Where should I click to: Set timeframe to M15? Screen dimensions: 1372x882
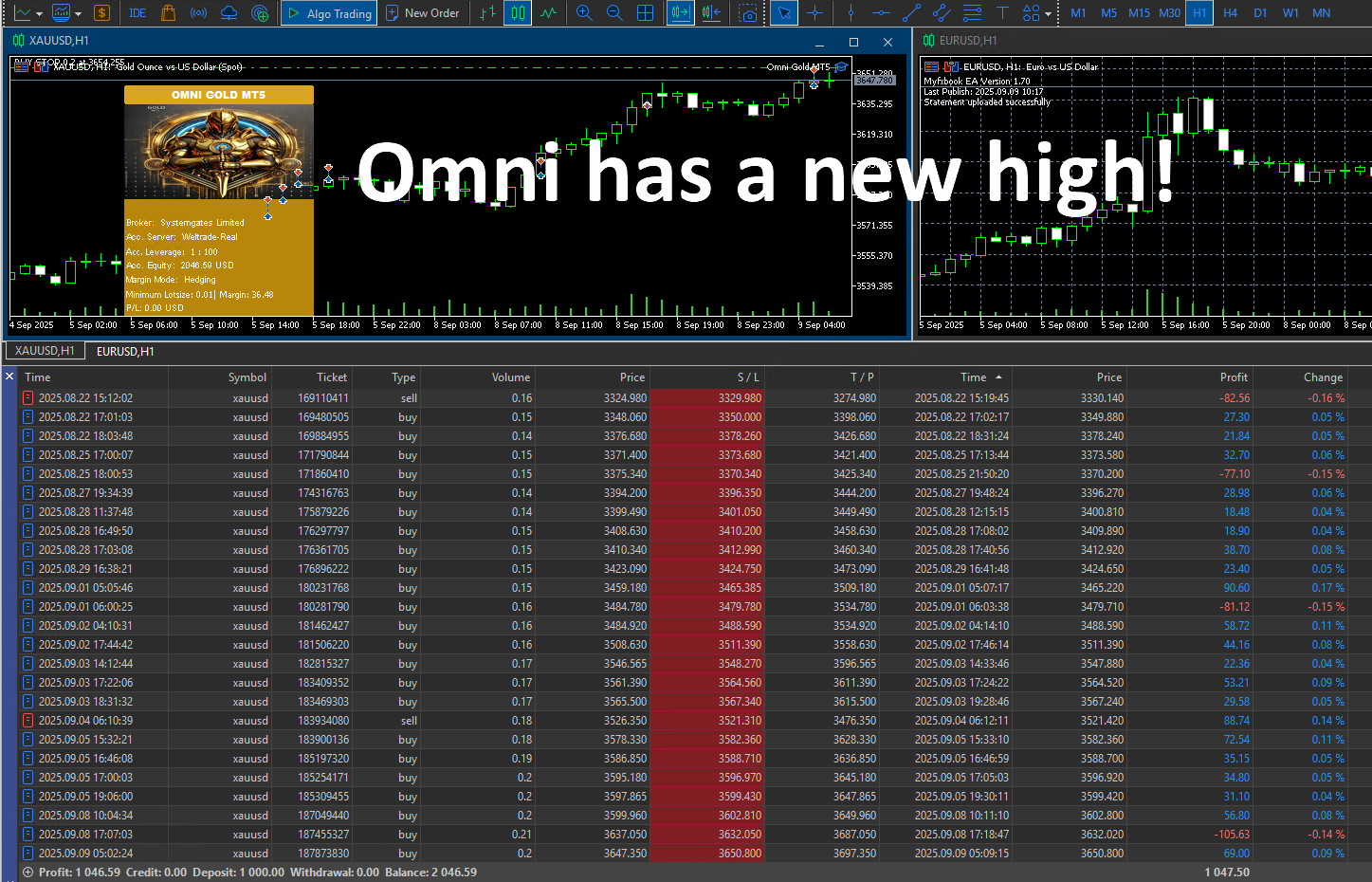coord(1139,13)
